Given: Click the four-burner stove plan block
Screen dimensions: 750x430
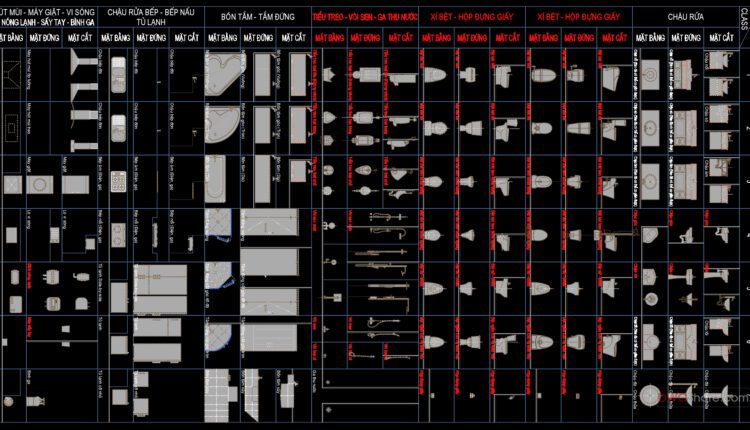Looking at the screenshot, I should point(117,181).
